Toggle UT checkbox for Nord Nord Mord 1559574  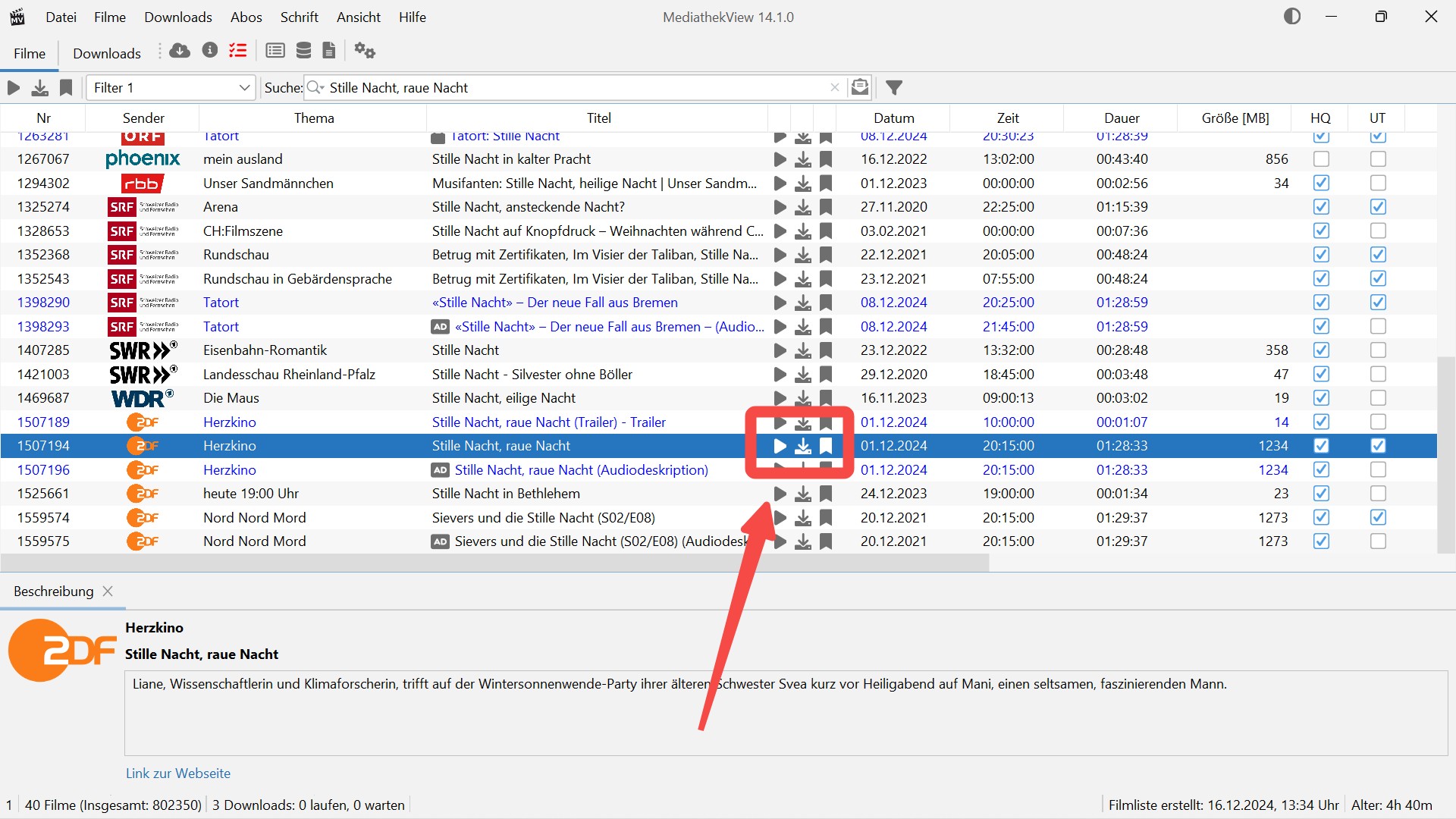pyautogui.click(x=1378, y=518)
